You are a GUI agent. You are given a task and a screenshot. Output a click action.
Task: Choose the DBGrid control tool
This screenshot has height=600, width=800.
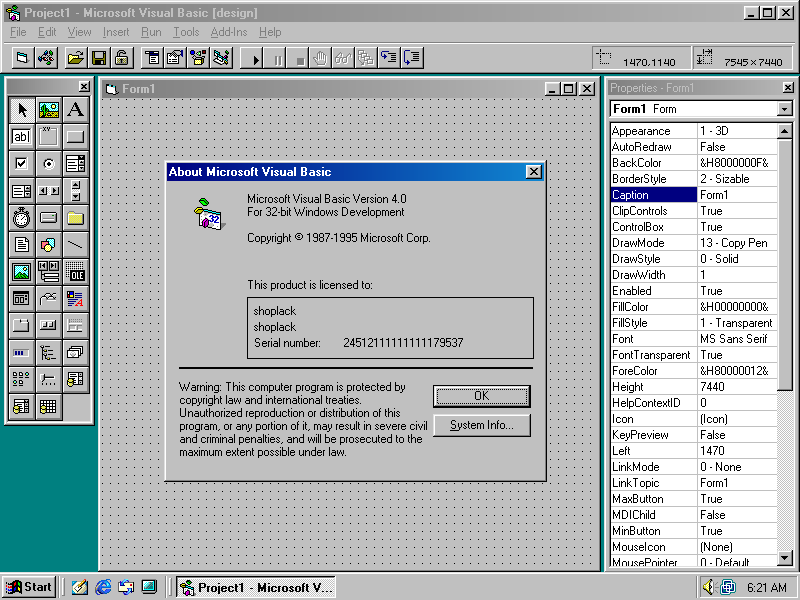point(48,407)
